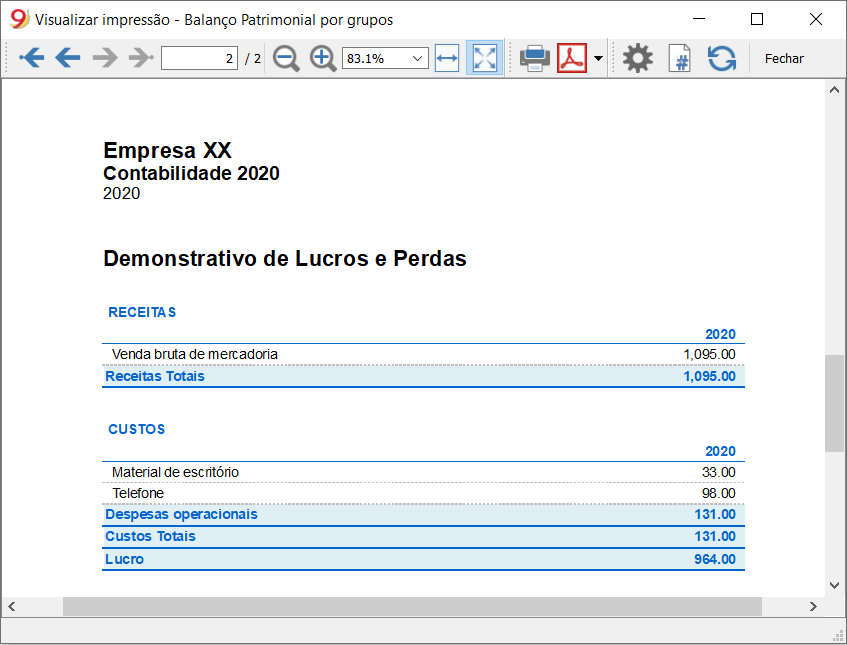Image resolution: width=847 pixels, height=645 pixels.
Task: Maximize the preview window
Action: pyautogui.click(x=757, y=19)
